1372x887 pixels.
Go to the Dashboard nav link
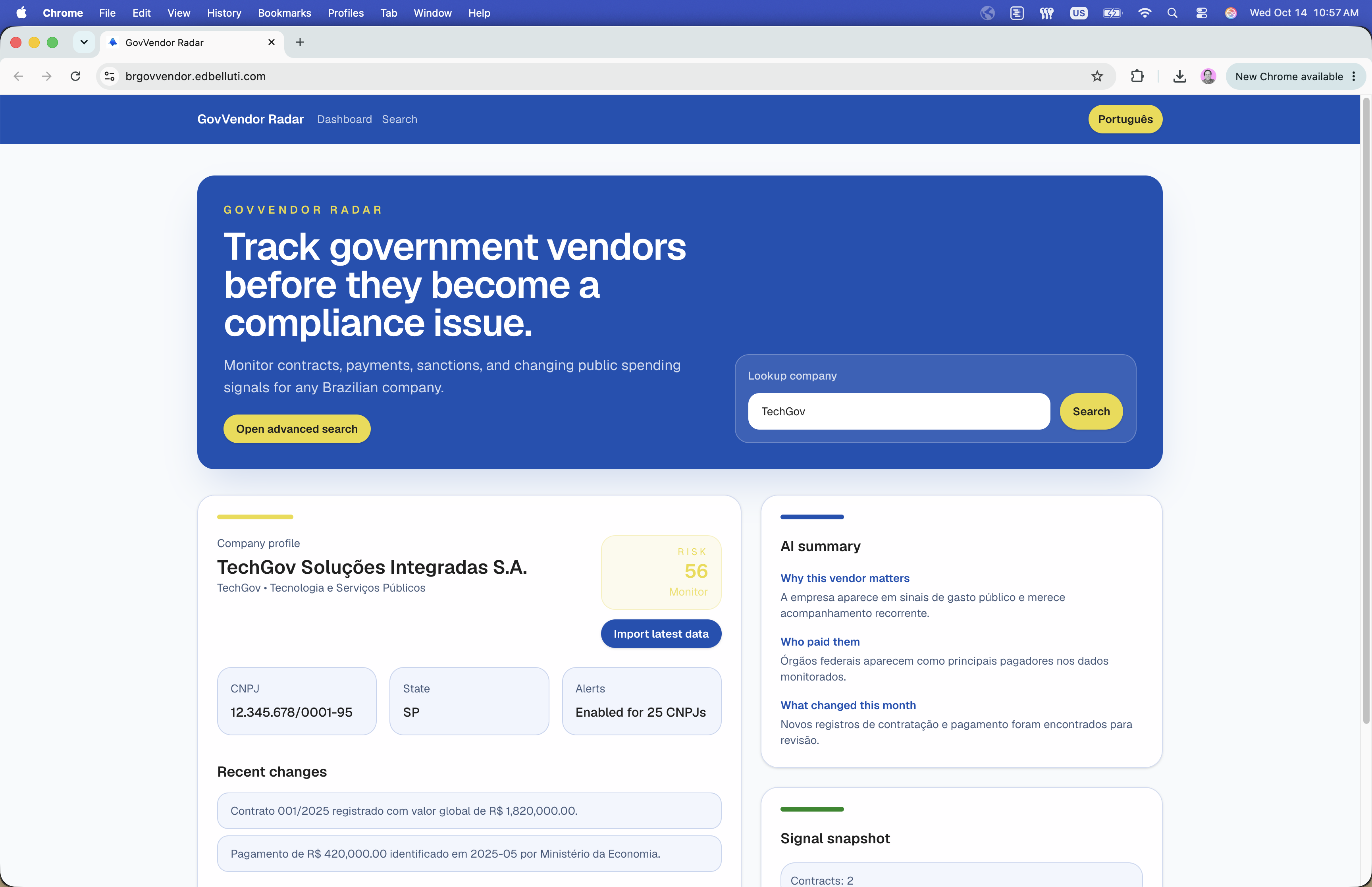pyautogui.click(x=344, y=119)
